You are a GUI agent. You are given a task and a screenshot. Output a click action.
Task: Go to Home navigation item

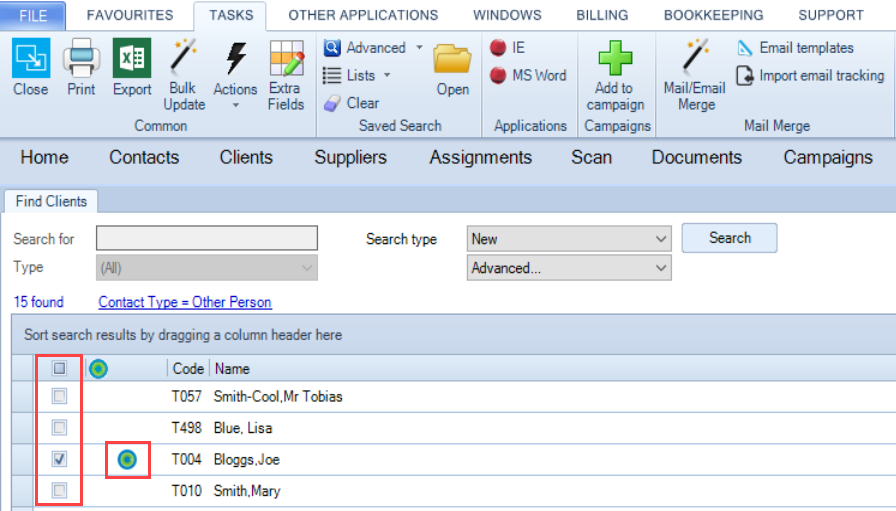[x=45, y=157]
